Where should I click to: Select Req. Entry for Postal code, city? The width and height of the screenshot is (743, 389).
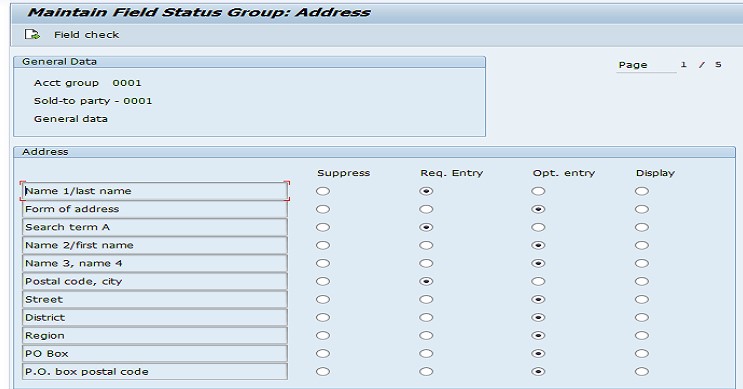tap(426, 281)
